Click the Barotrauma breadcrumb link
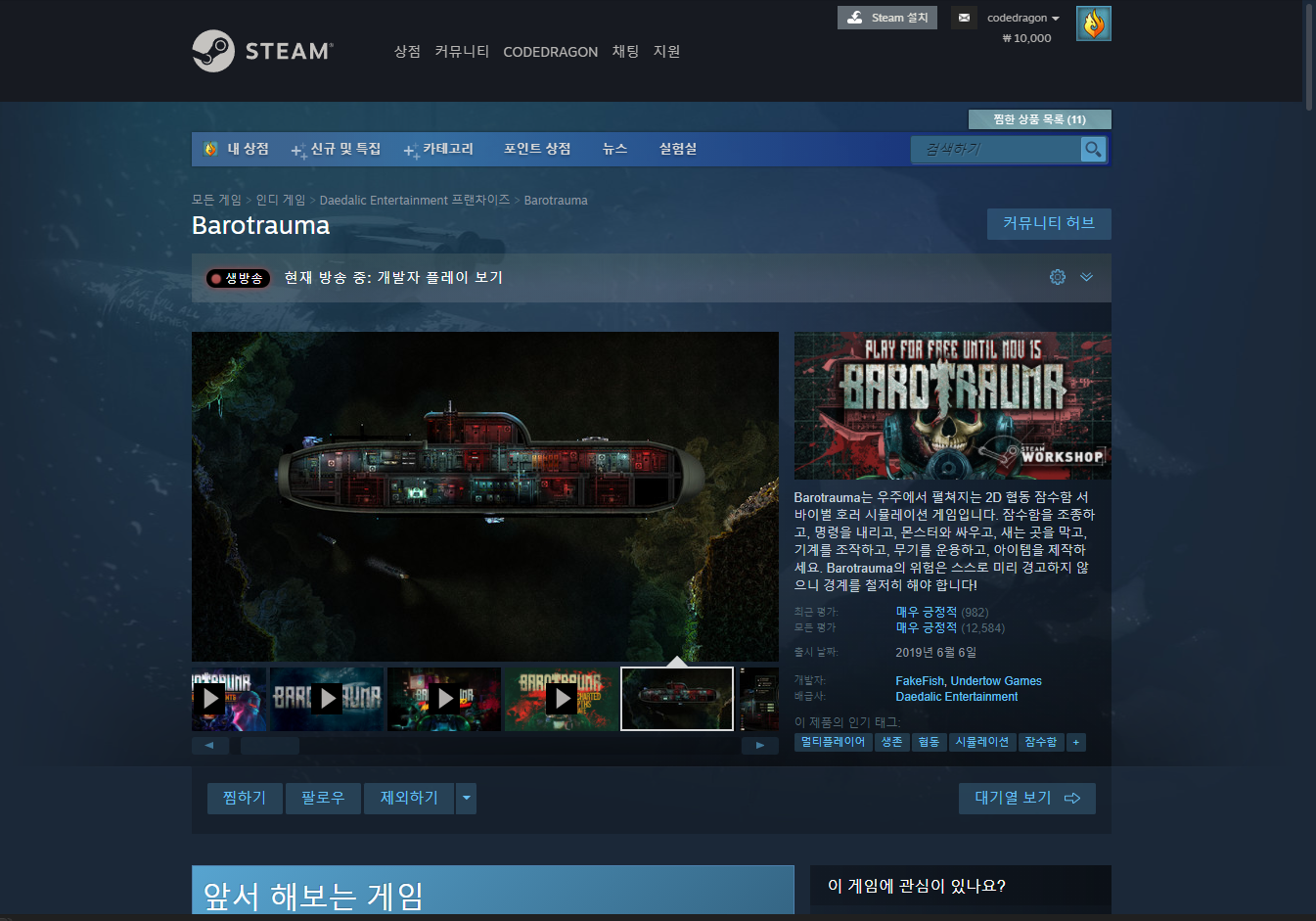Viewport: 1316px width, 921px height. point(556,200)
